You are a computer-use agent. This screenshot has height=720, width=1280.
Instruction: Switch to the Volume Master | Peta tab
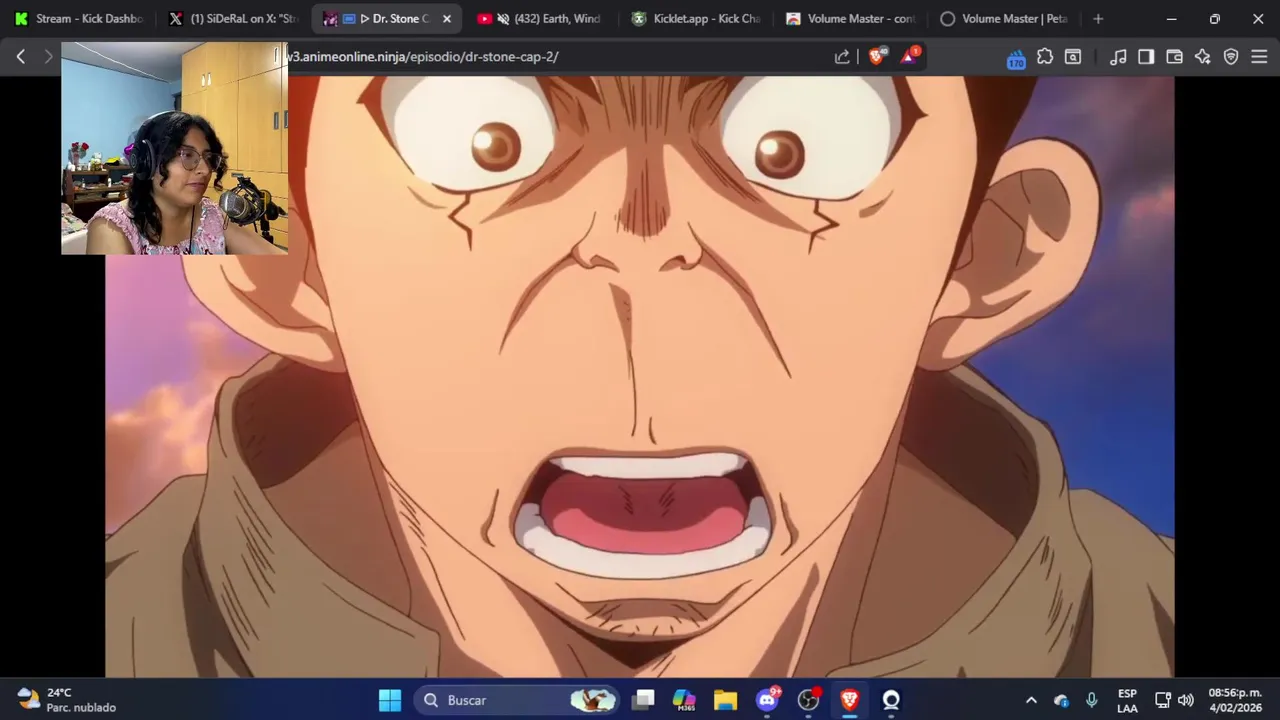[x=1004, y=19]
